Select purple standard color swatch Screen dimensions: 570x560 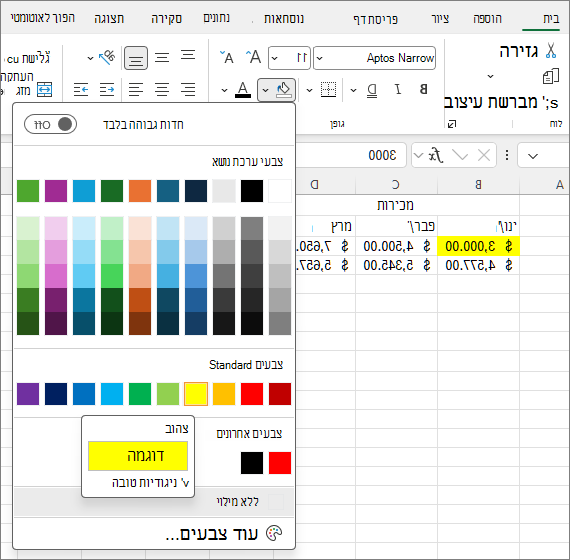click(x=28, y=394)
